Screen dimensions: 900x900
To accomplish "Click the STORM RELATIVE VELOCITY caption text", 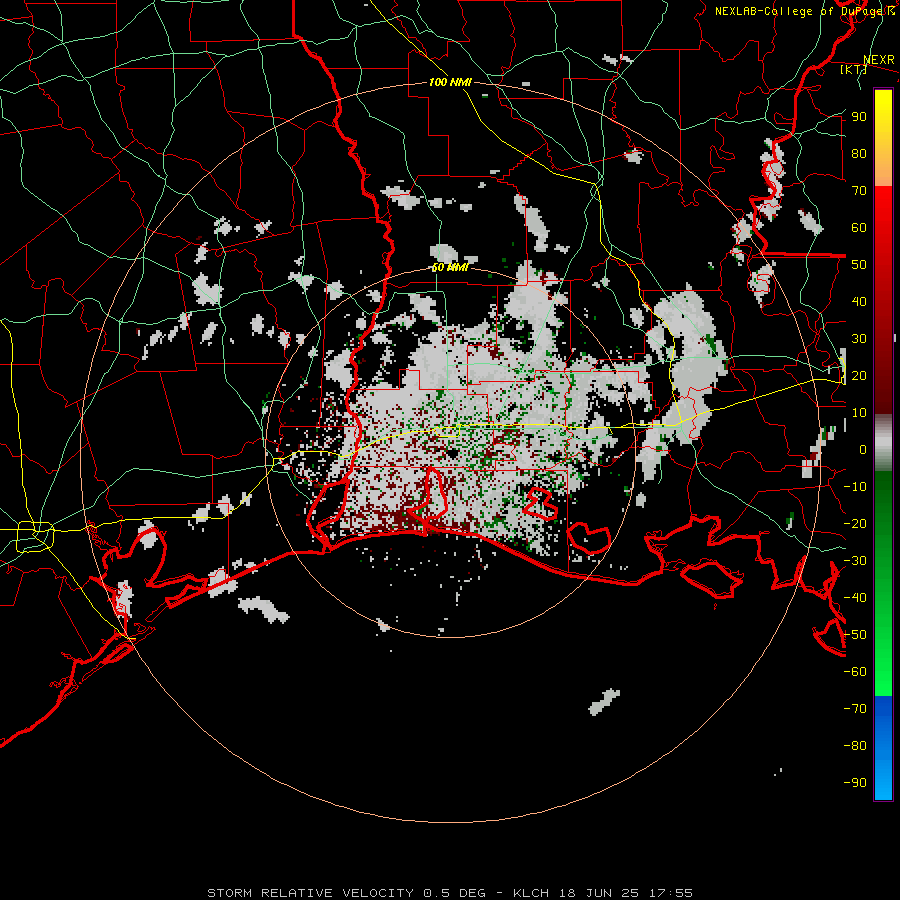I will 310,893.
